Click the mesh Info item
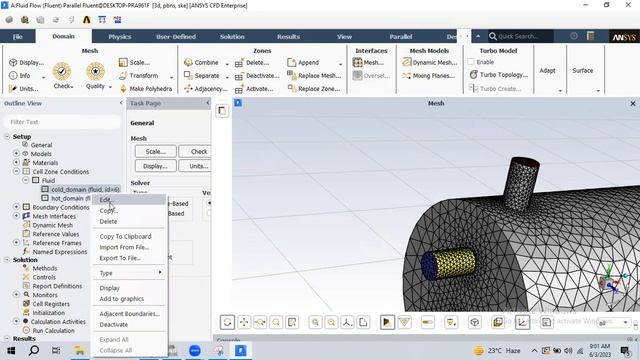 click(20, 76)
